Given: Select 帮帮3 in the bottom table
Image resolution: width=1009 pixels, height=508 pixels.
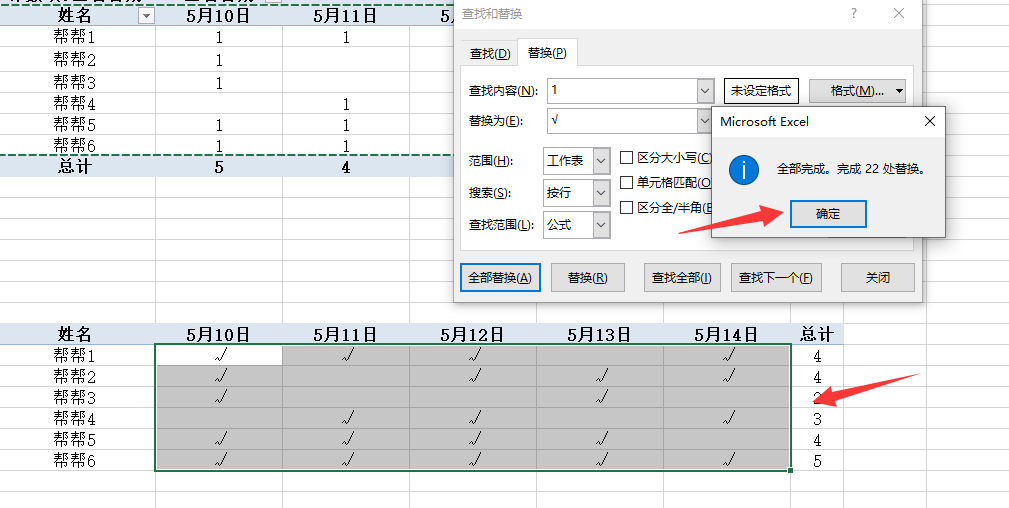Looking at the screenshot, I should pos(75,397).
